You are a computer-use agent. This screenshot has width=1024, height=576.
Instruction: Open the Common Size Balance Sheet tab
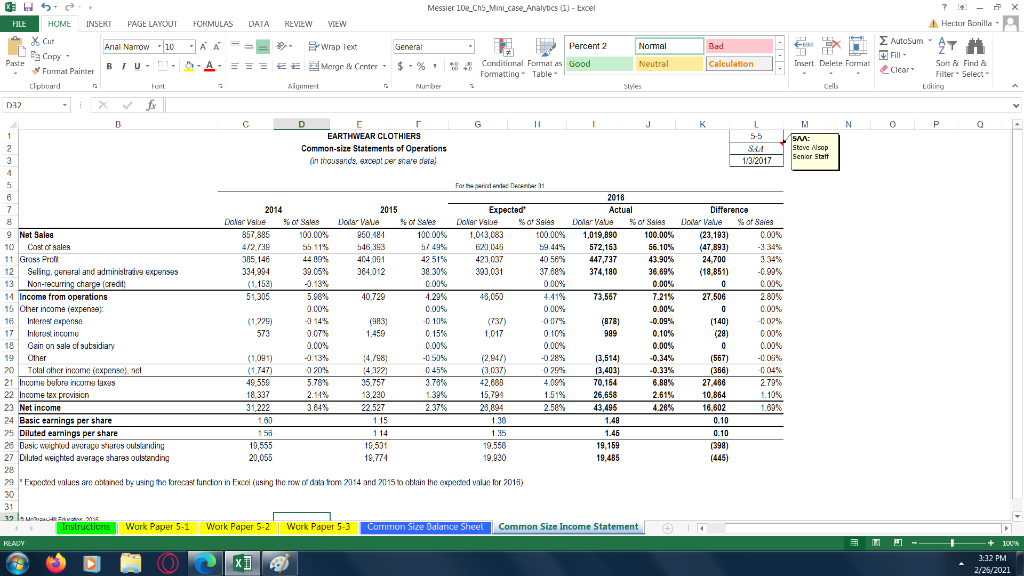[424, 526]
